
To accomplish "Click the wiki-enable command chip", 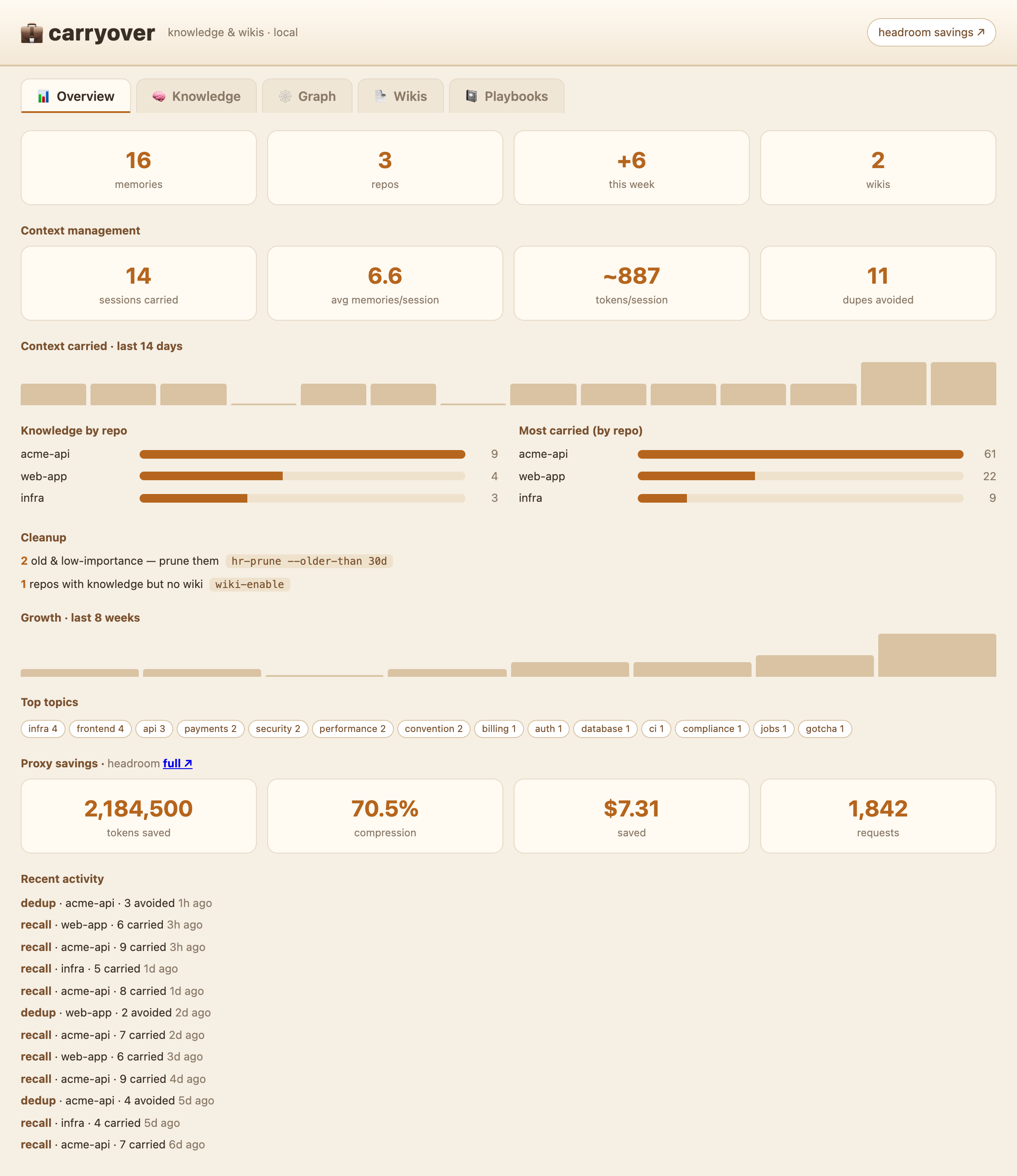I will point(250,585).
